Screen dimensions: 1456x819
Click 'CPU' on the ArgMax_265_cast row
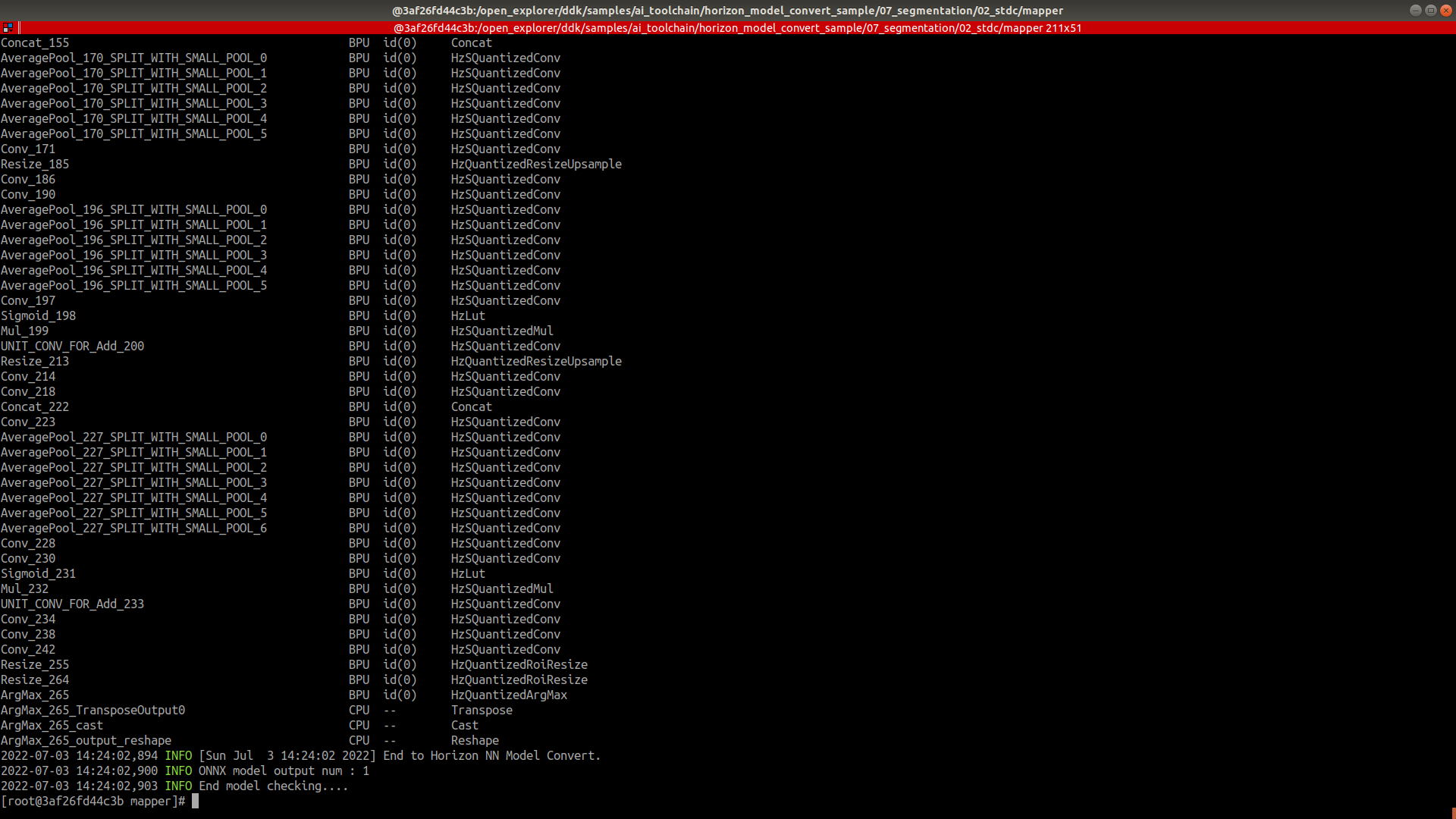click(359, 726)
